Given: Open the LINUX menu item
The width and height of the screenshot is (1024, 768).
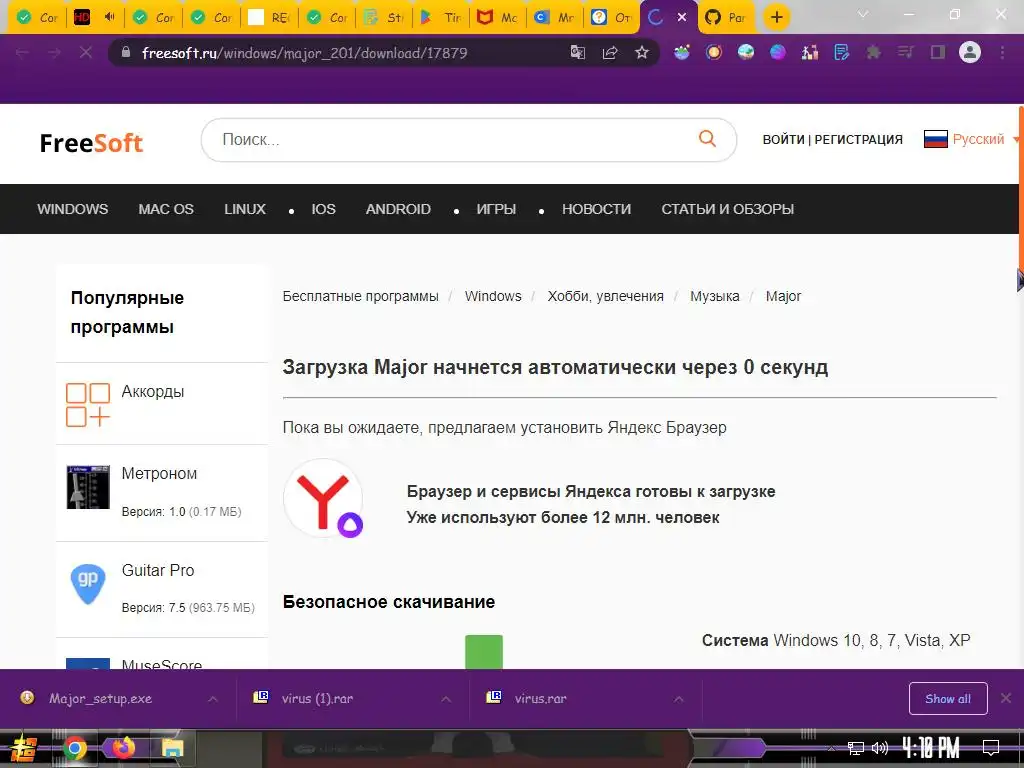Looking at the screenshot, I should tap(245, 209).
